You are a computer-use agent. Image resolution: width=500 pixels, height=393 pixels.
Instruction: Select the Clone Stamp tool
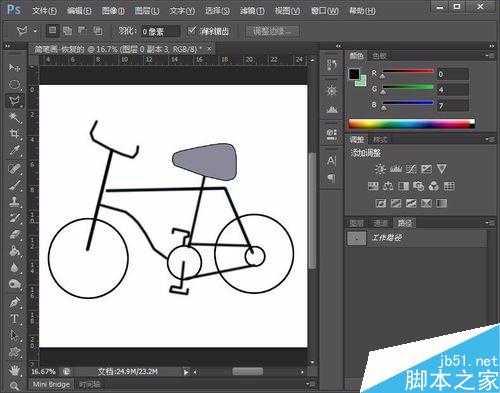click(14, 201)
